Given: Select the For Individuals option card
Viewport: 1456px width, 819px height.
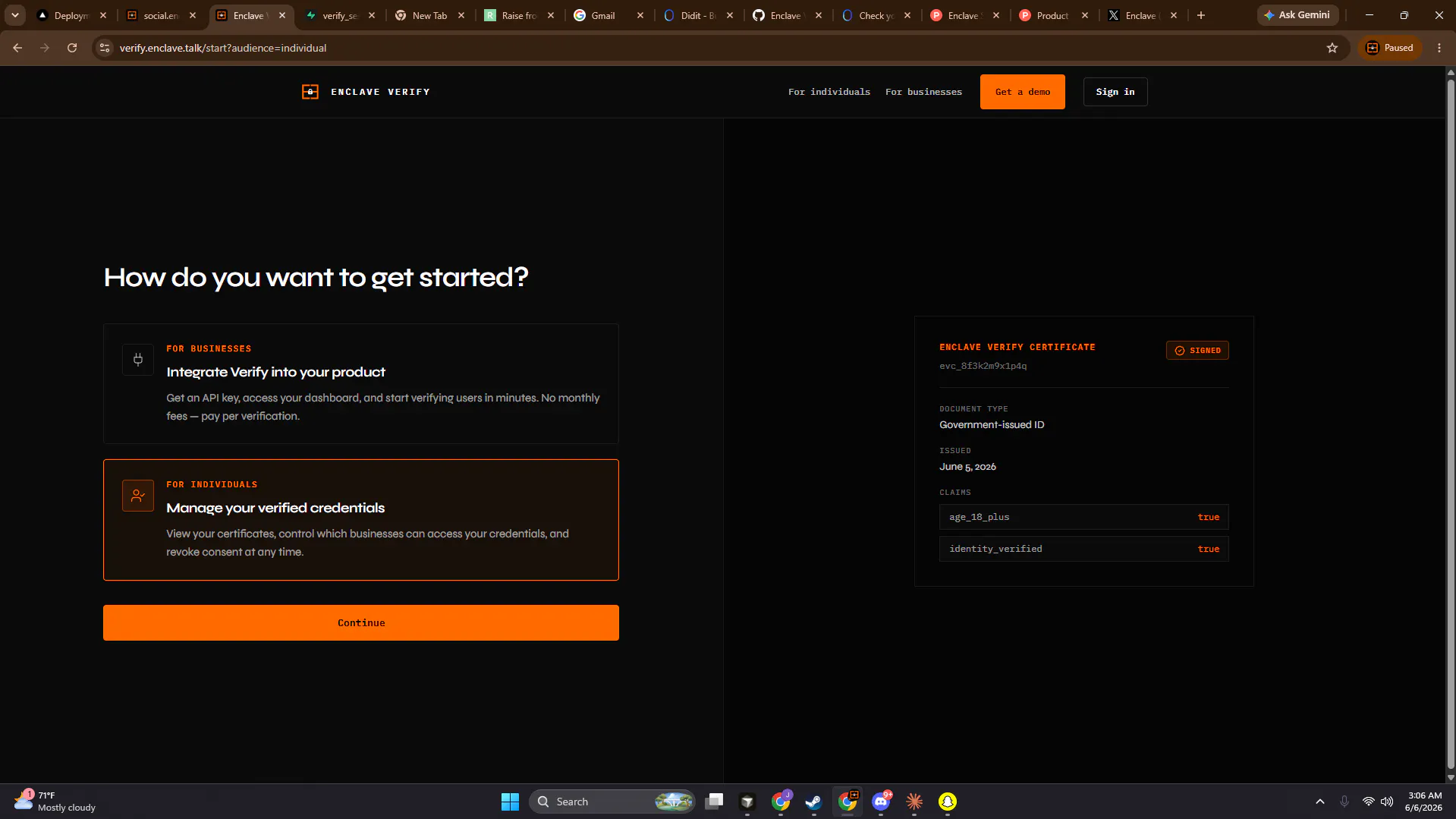Looking at the screenshot, I should point(361,520).
